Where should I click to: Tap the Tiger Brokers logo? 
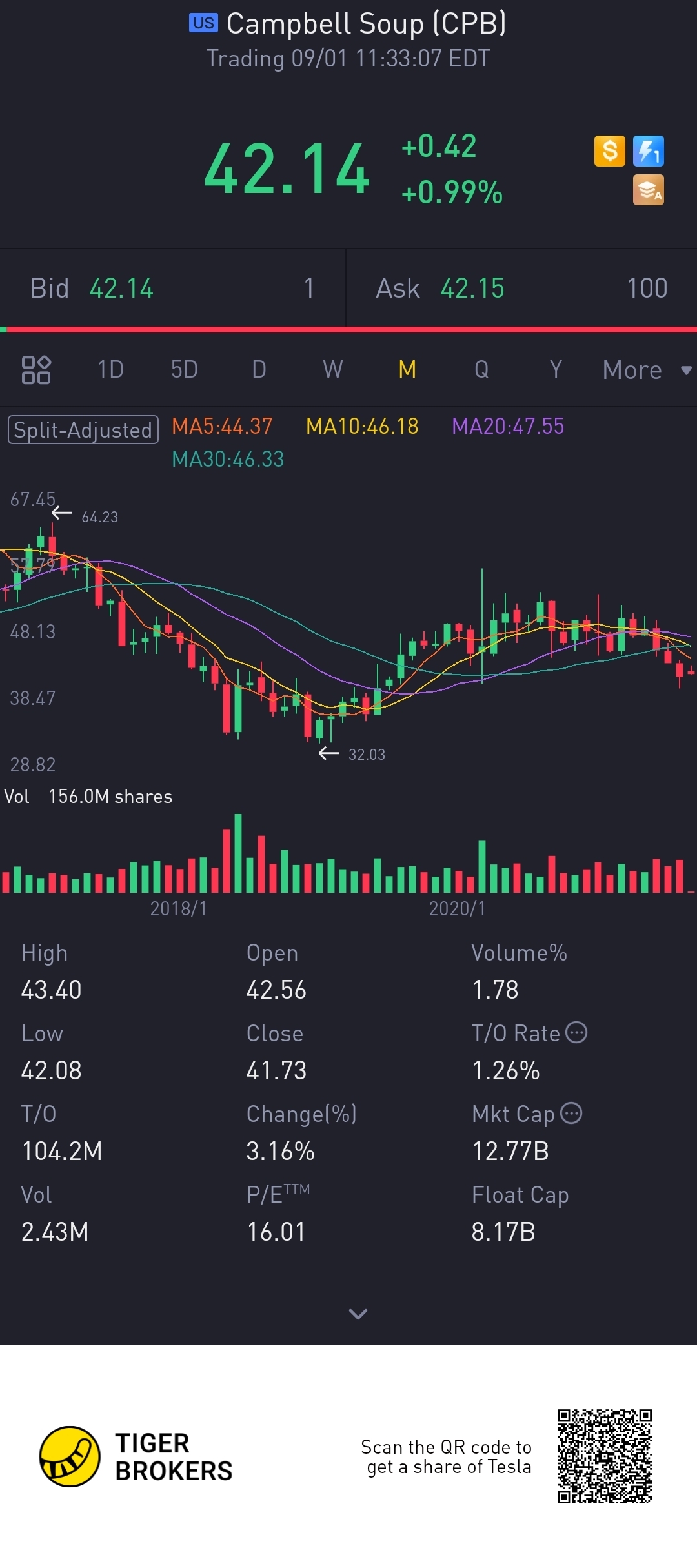point(70,1456)
